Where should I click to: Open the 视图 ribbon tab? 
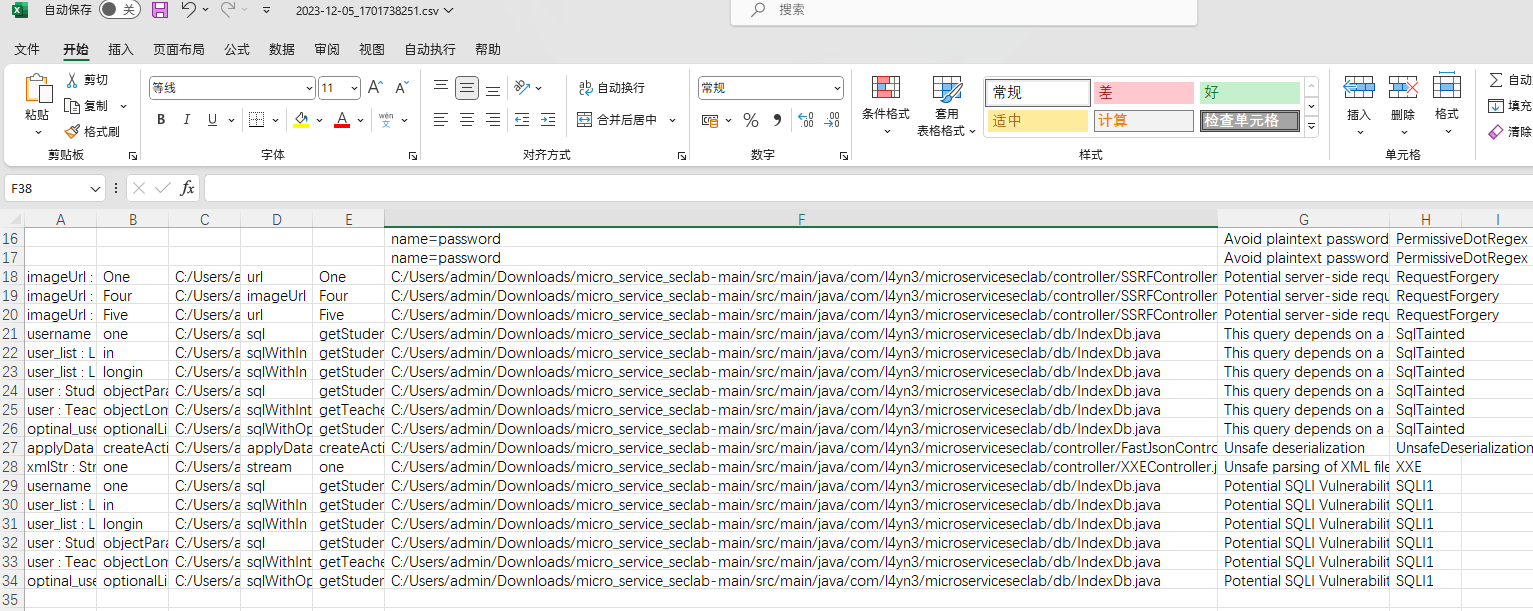tap(373, 49)
